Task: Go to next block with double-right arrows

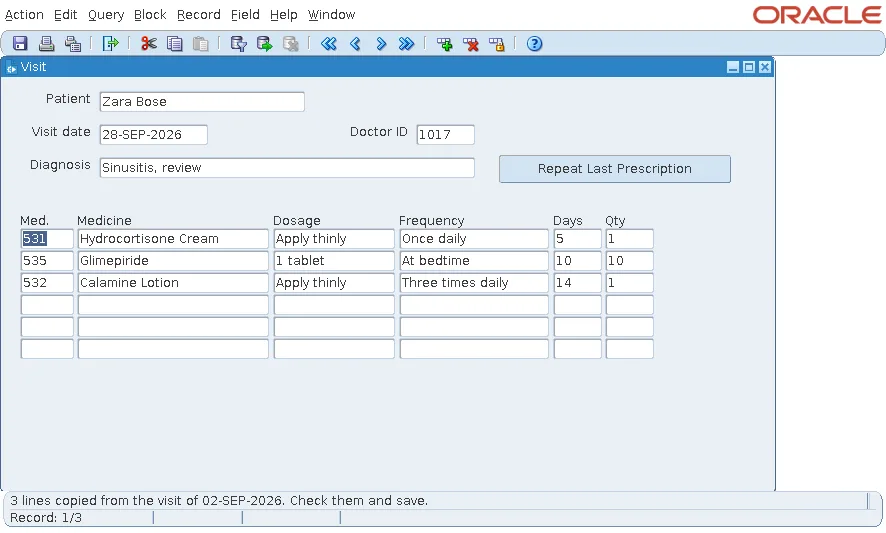Action: point(406,44)
